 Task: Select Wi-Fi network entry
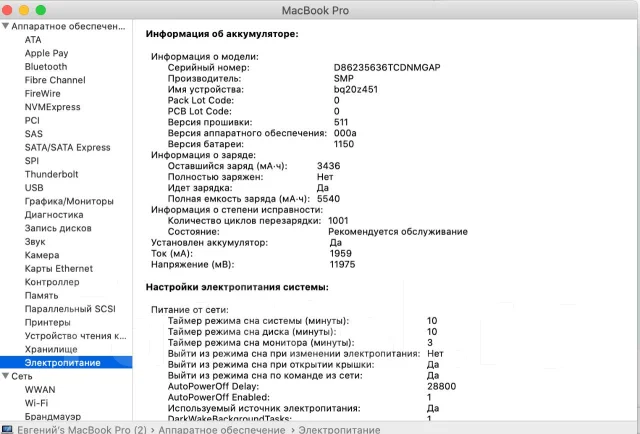pos(36,403)
